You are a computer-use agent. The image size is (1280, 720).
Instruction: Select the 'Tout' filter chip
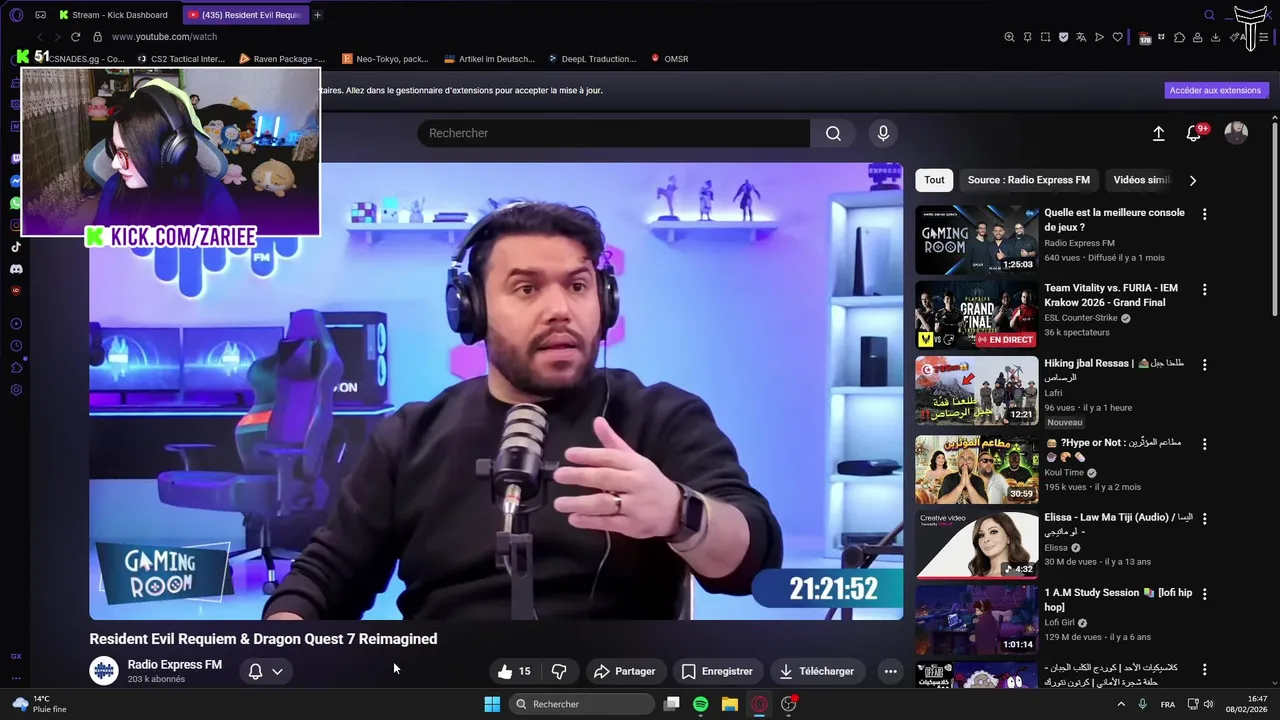[x=934, y=180]
